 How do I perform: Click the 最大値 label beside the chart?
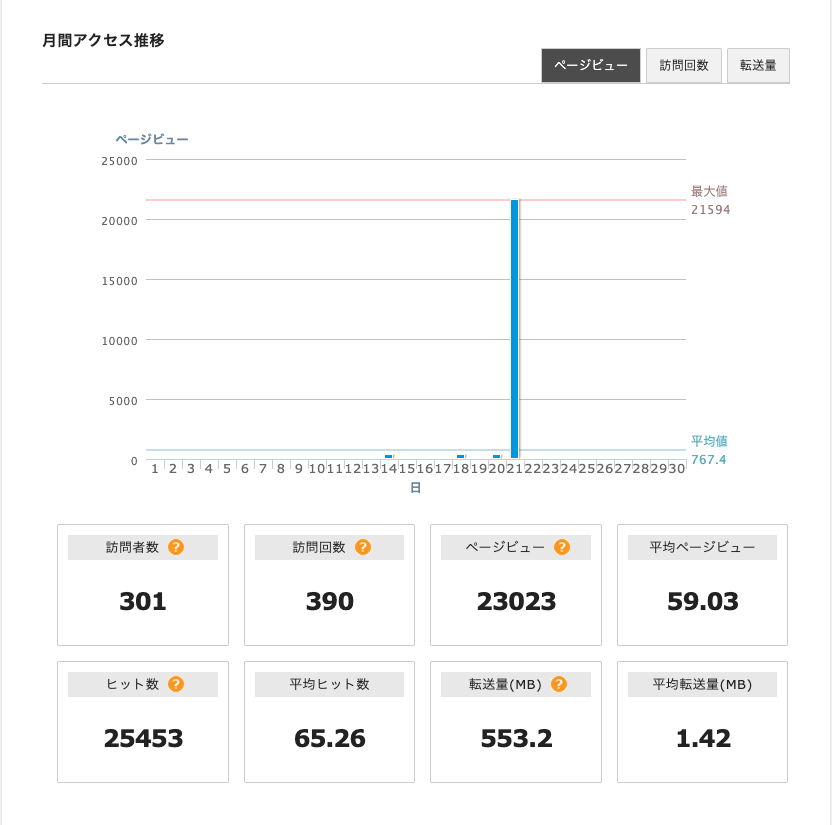[x=709, y=191]
